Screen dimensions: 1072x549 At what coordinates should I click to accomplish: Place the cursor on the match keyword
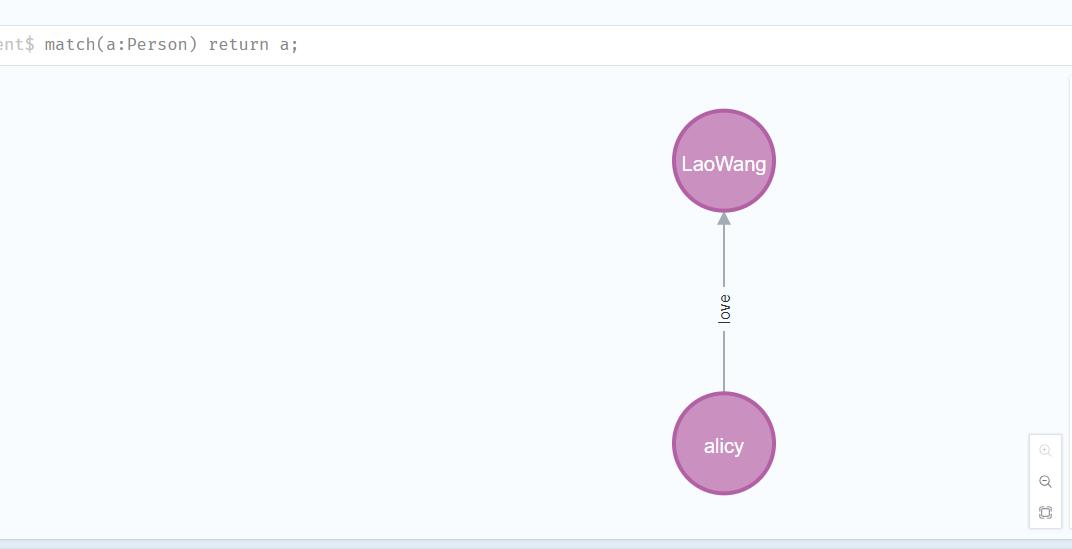click(70, 45)
